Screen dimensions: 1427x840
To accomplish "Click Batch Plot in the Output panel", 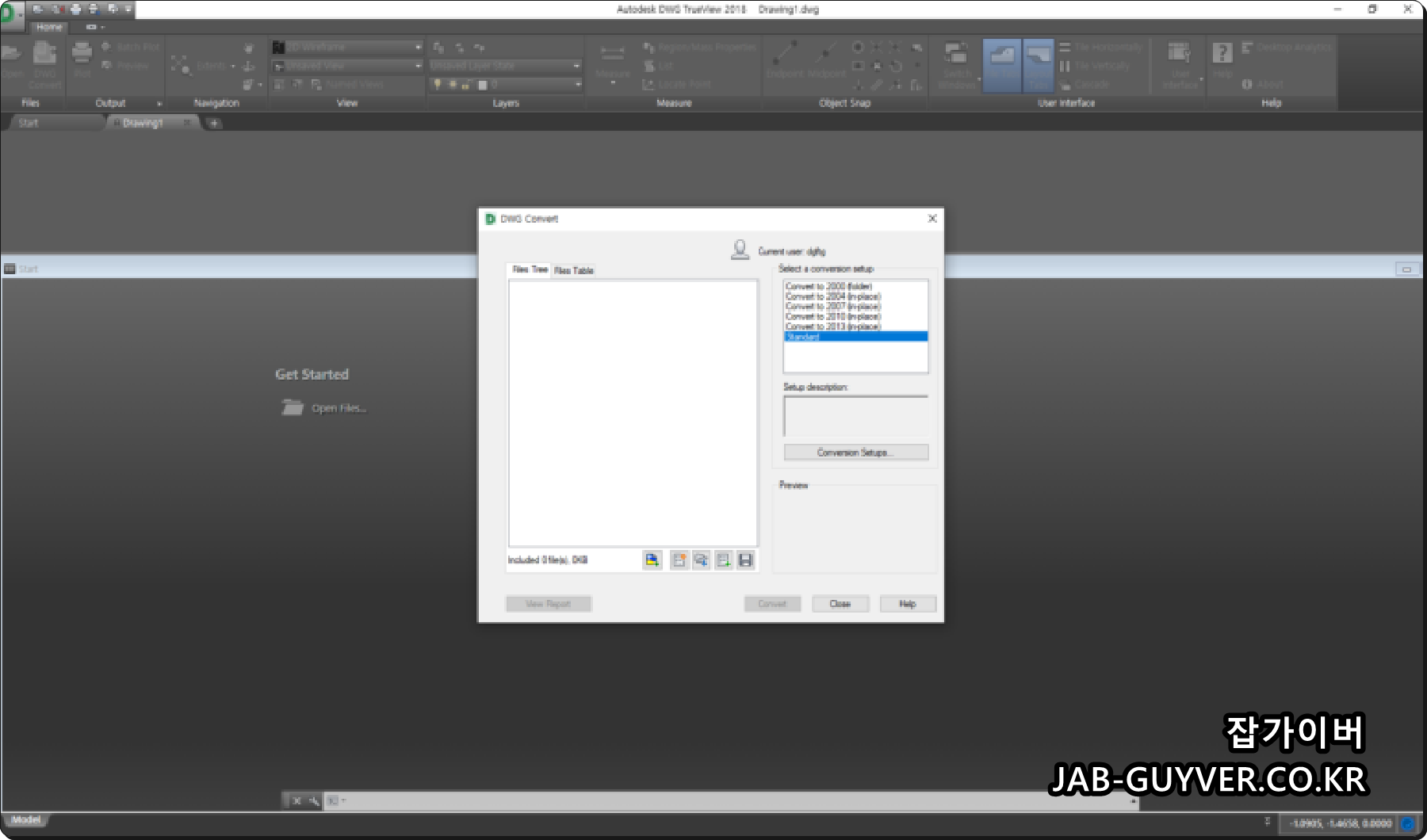I will (x=131, y=47).
